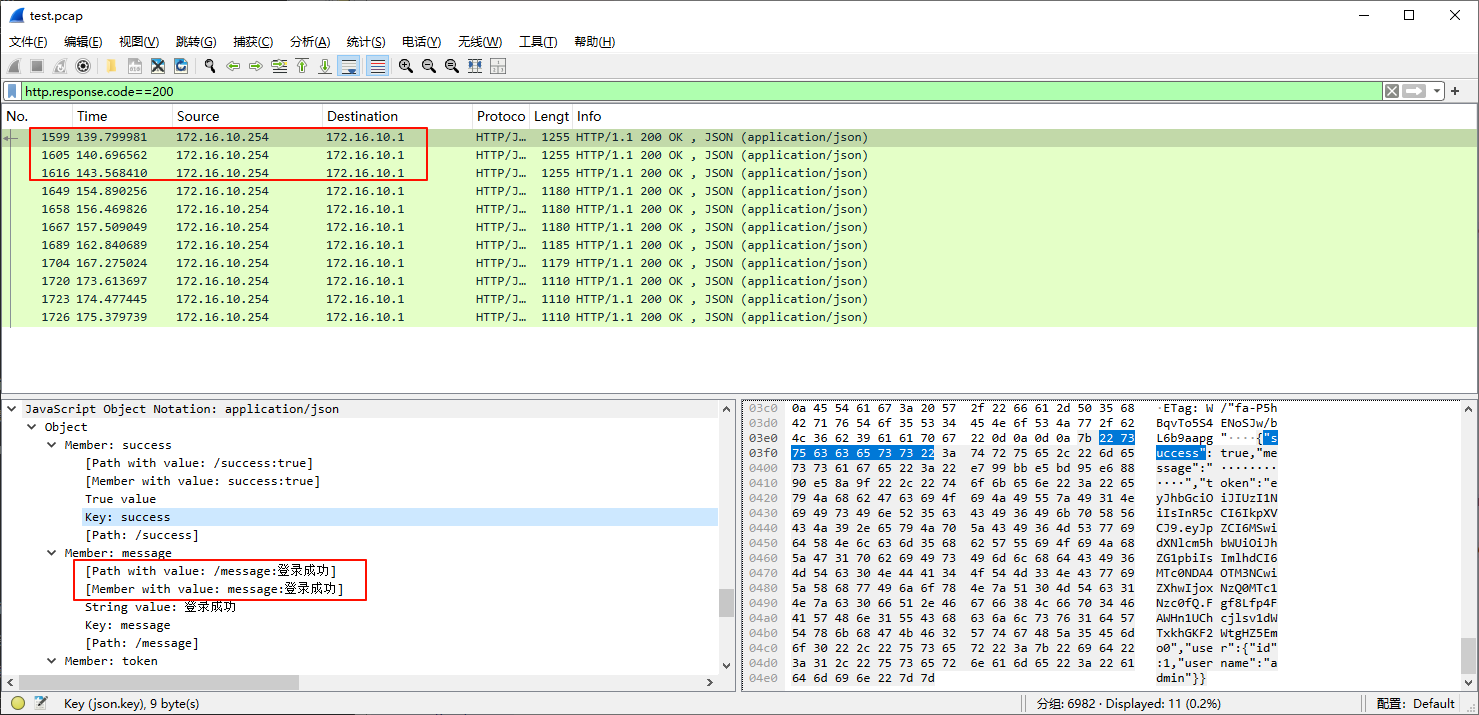This screenshot has height=715, width=1479.
Task: Clear the display filter with X button
Action: tap(1391, 91)
